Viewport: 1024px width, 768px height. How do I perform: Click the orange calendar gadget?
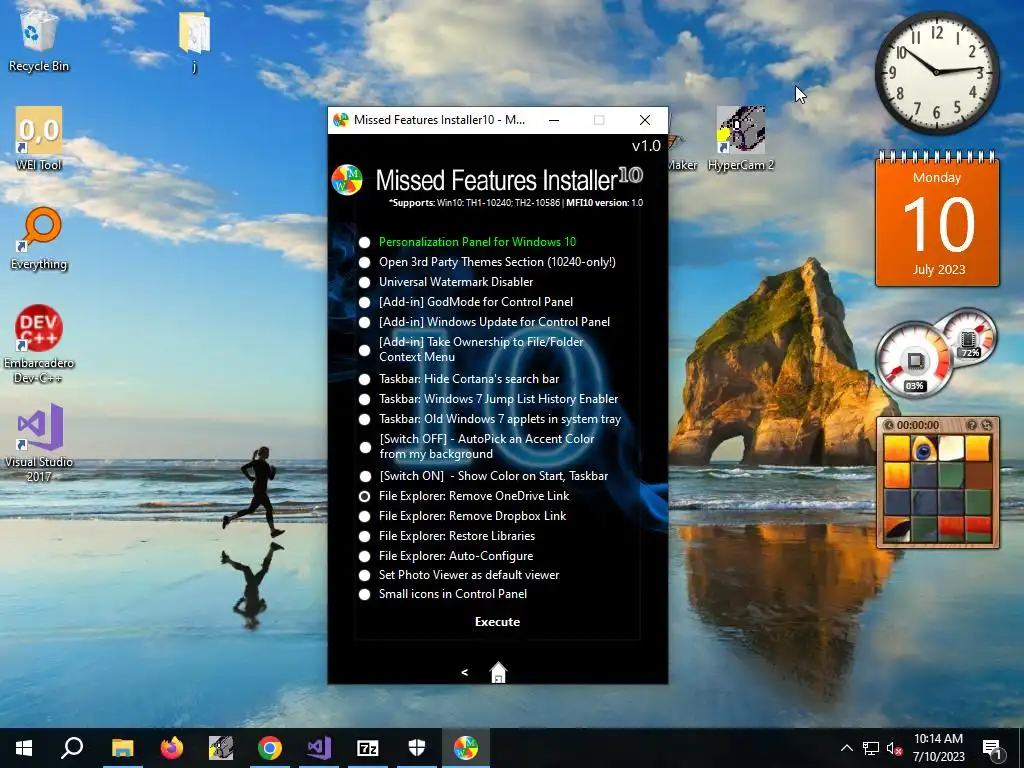click(937, 218)
